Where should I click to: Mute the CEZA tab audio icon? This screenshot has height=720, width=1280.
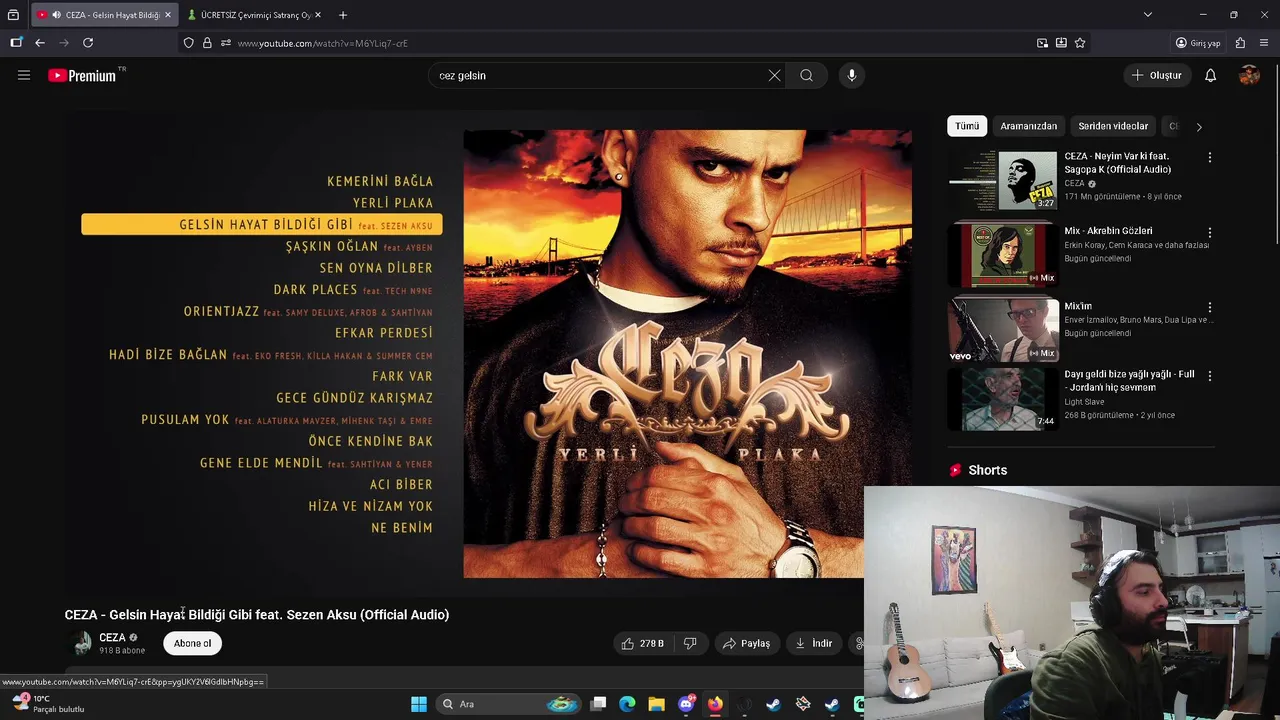coord(56,15)
